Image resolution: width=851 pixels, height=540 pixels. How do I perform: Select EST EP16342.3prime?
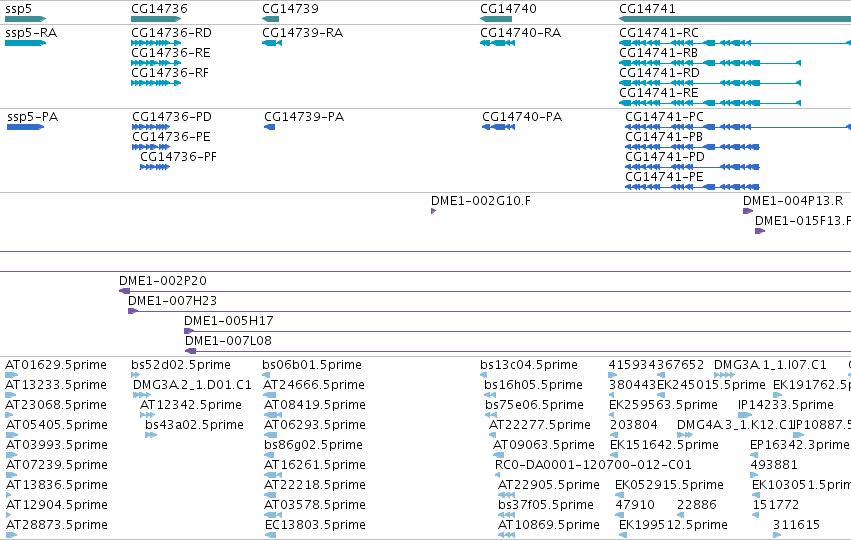click(799, 445)
